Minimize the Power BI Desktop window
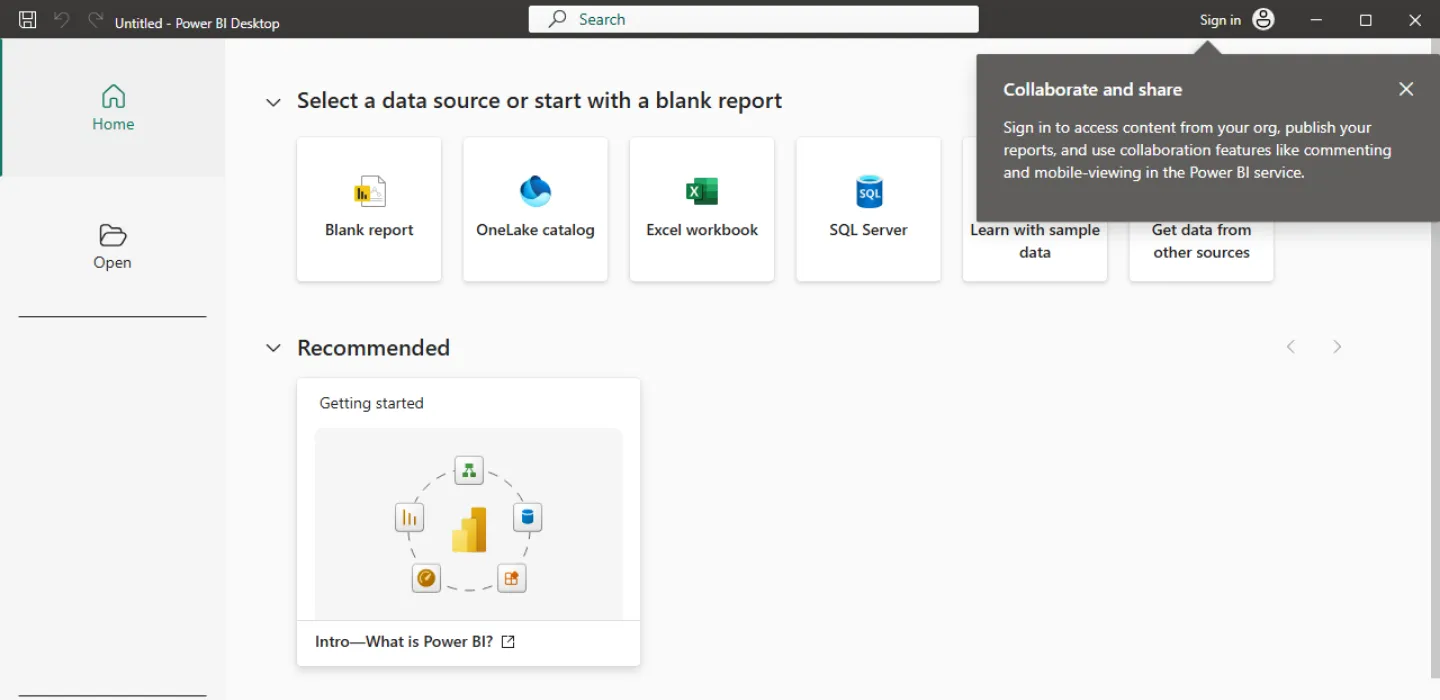The width and height of the screenshot is (1440, 700). pyautogui.click(x=1316, y=20)
